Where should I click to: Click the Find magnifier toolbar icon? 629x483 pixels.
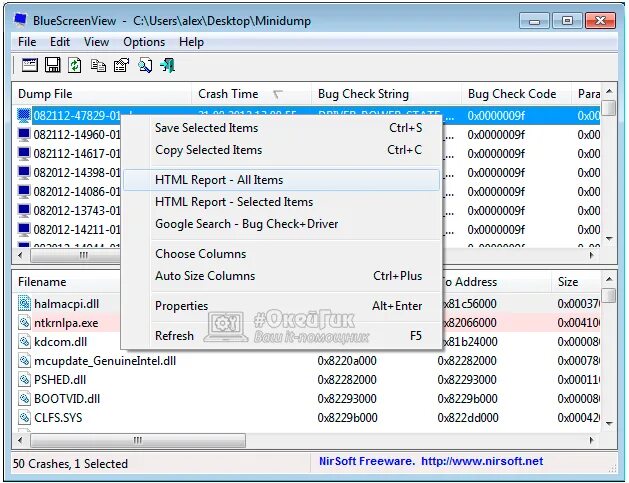click(x=145, y=65)
